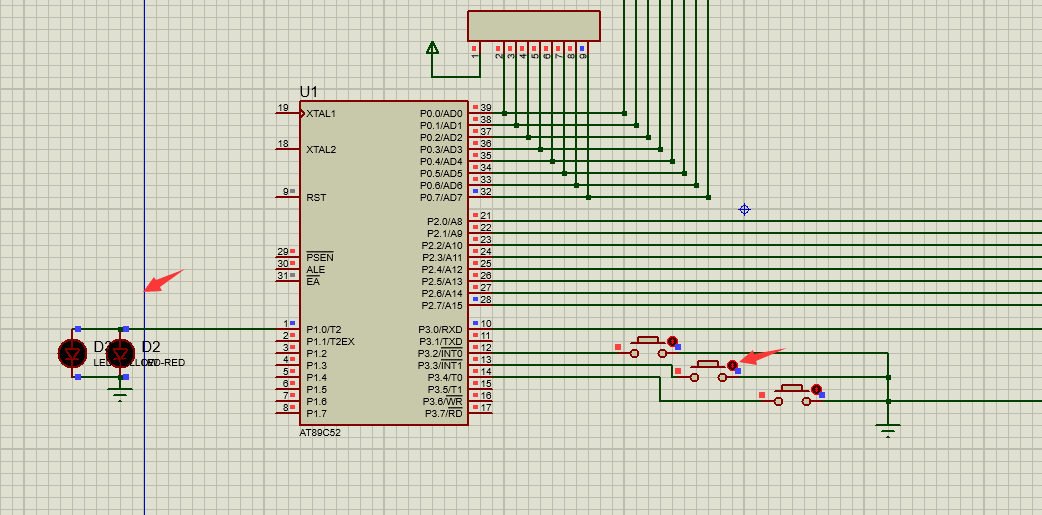Click pin number 17 beside P3.7/RD
Screen dimensions: 1042x515
click(486, 407)
